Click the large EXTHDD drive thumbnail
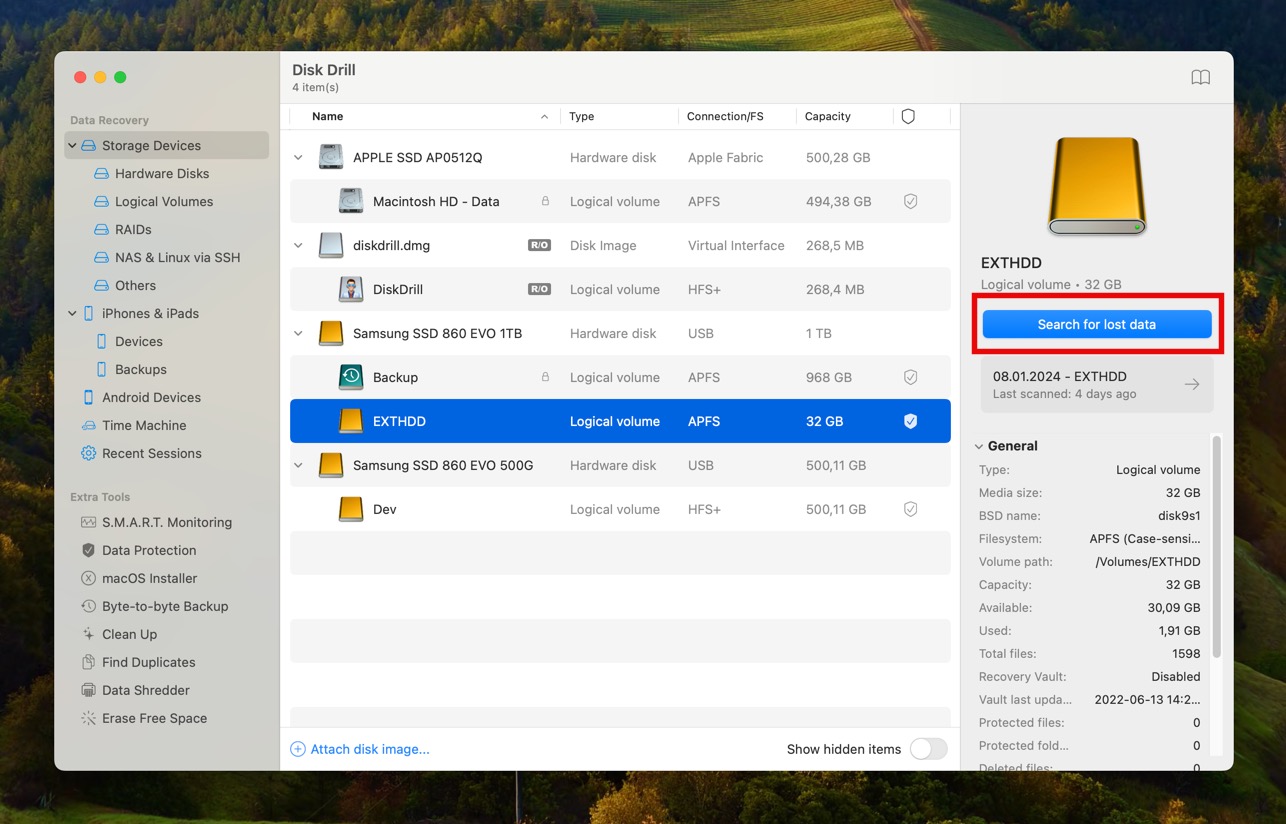This screenshot has width=1286, height=824. tap(1096, 186)
